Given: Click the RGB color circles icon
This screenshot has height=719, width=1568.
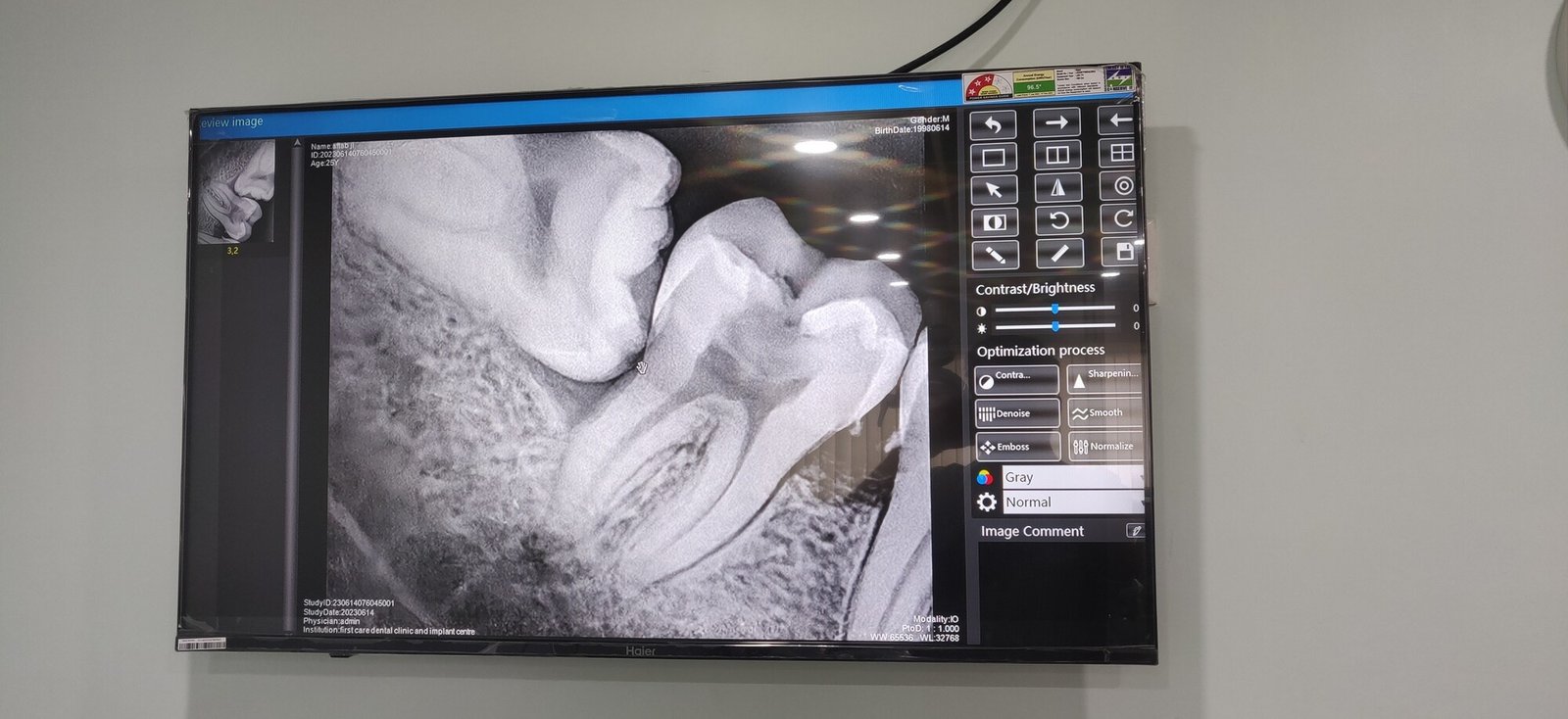Looking at the screenshot, I should coord(986,477).
